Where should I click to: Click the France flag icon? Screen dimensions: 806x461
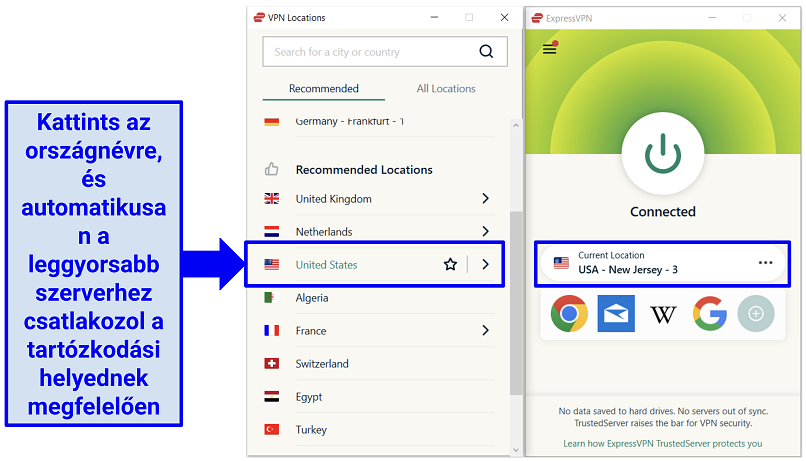[271, 330]
